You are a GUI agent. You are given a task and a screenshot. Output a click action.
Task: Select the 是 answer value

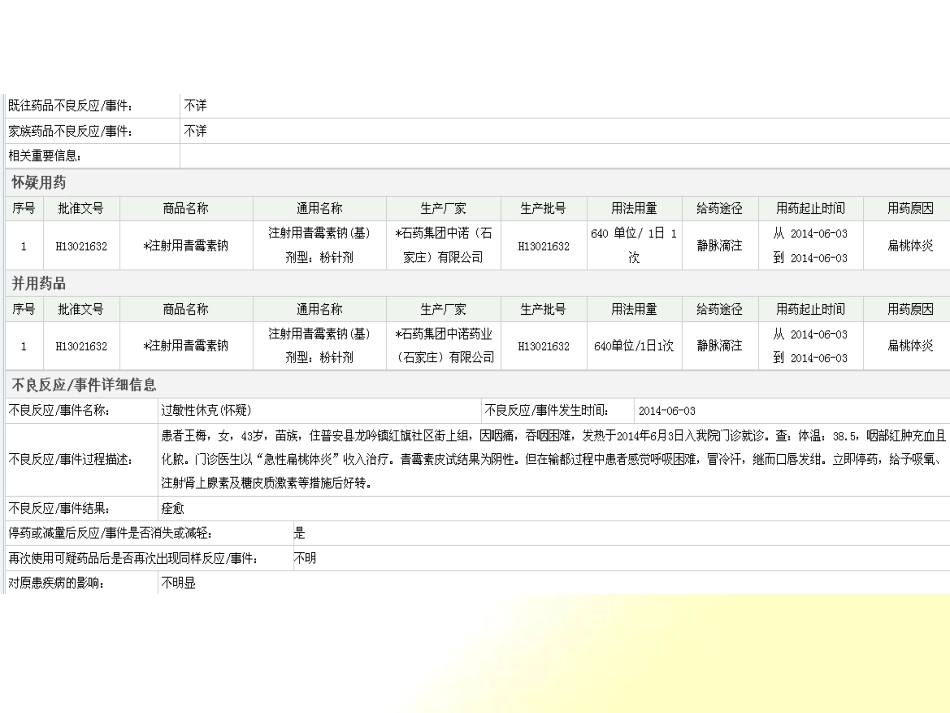(x=300, y=534)
